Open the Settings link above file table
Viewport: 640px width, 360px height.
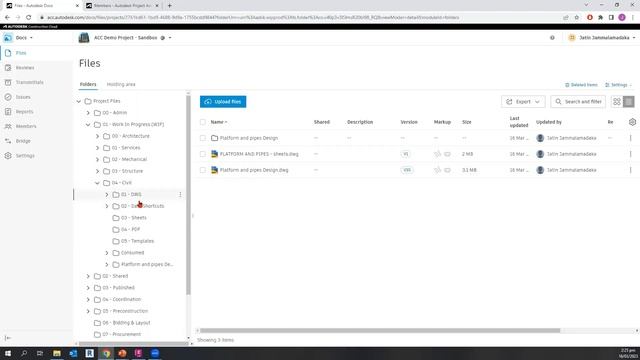(618, 85)
